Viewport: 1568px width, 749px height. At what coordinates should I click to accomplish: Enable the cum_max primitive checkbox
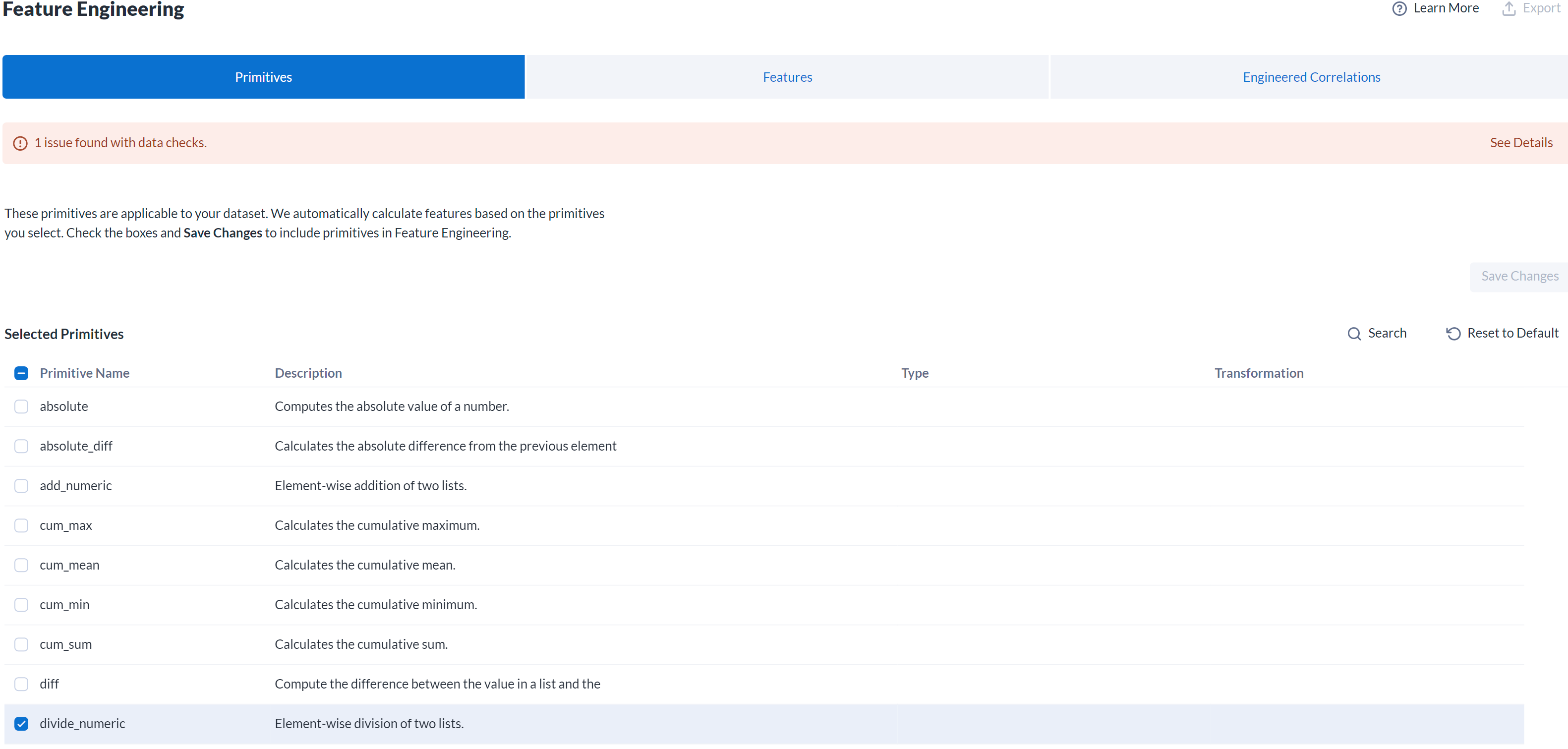(21, 525)
